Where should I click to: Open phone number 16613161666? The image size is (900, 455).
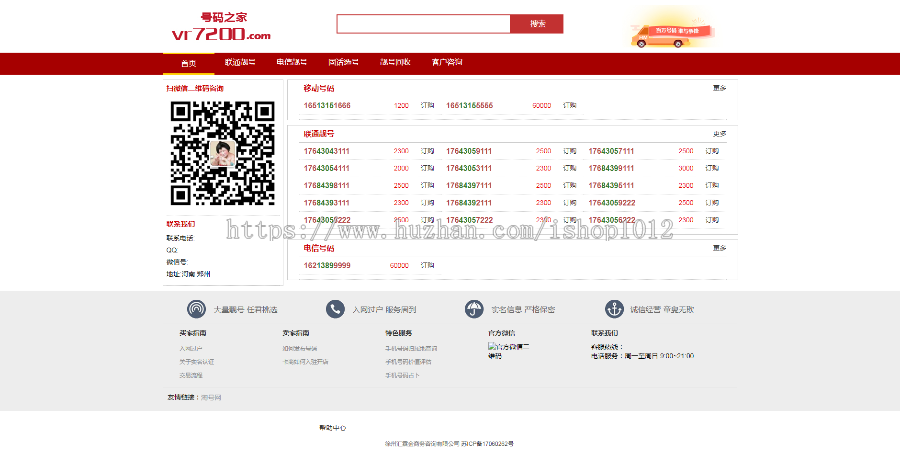(x=327, y=106)
